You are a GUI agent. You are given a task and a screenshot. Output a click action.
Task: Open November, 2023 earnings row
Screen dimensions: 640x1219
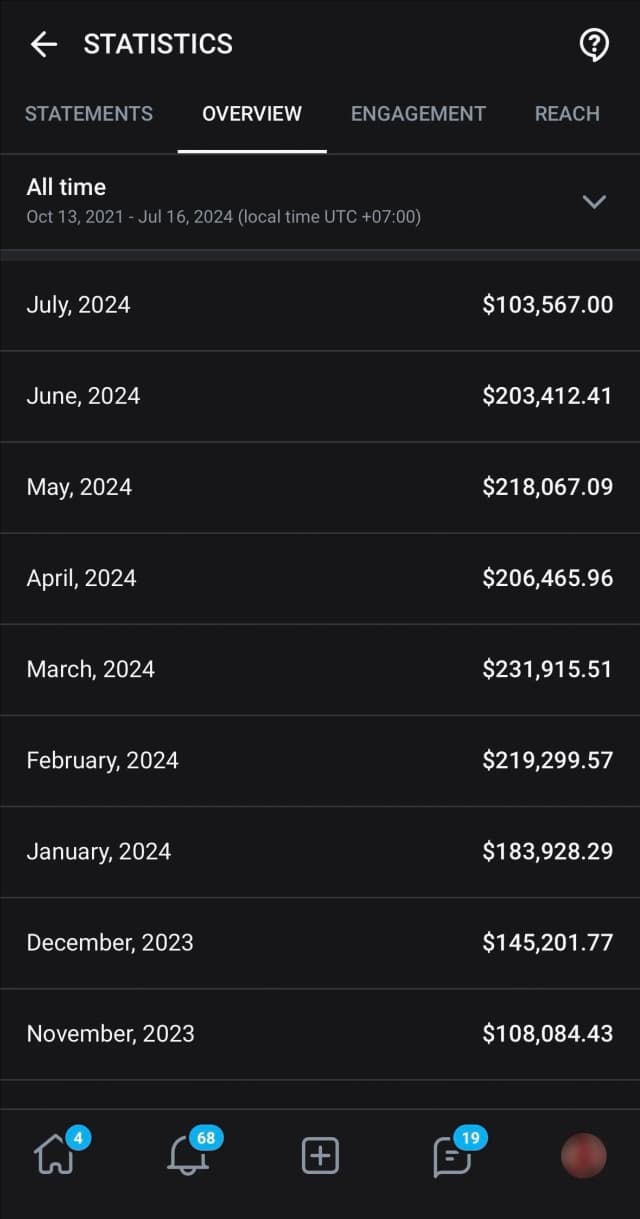point(320,1033)
